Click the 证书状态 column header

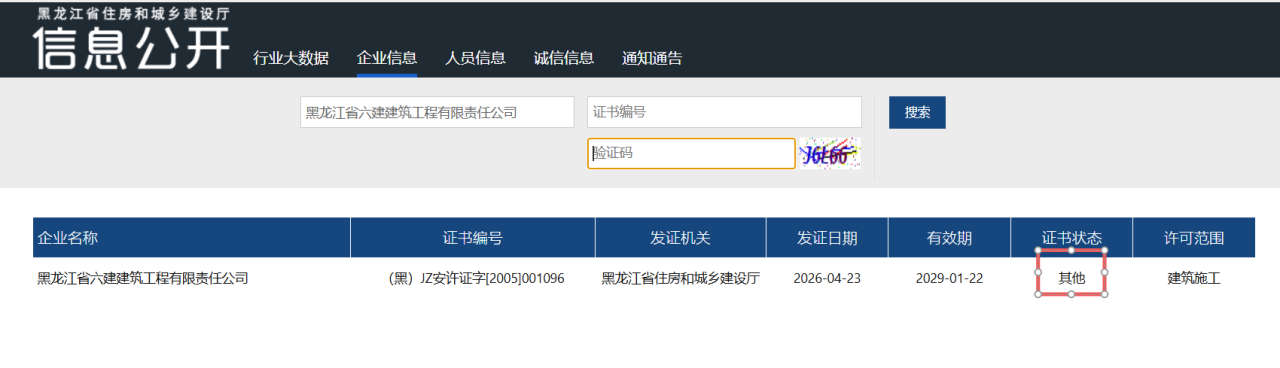tap(1072, 238)
